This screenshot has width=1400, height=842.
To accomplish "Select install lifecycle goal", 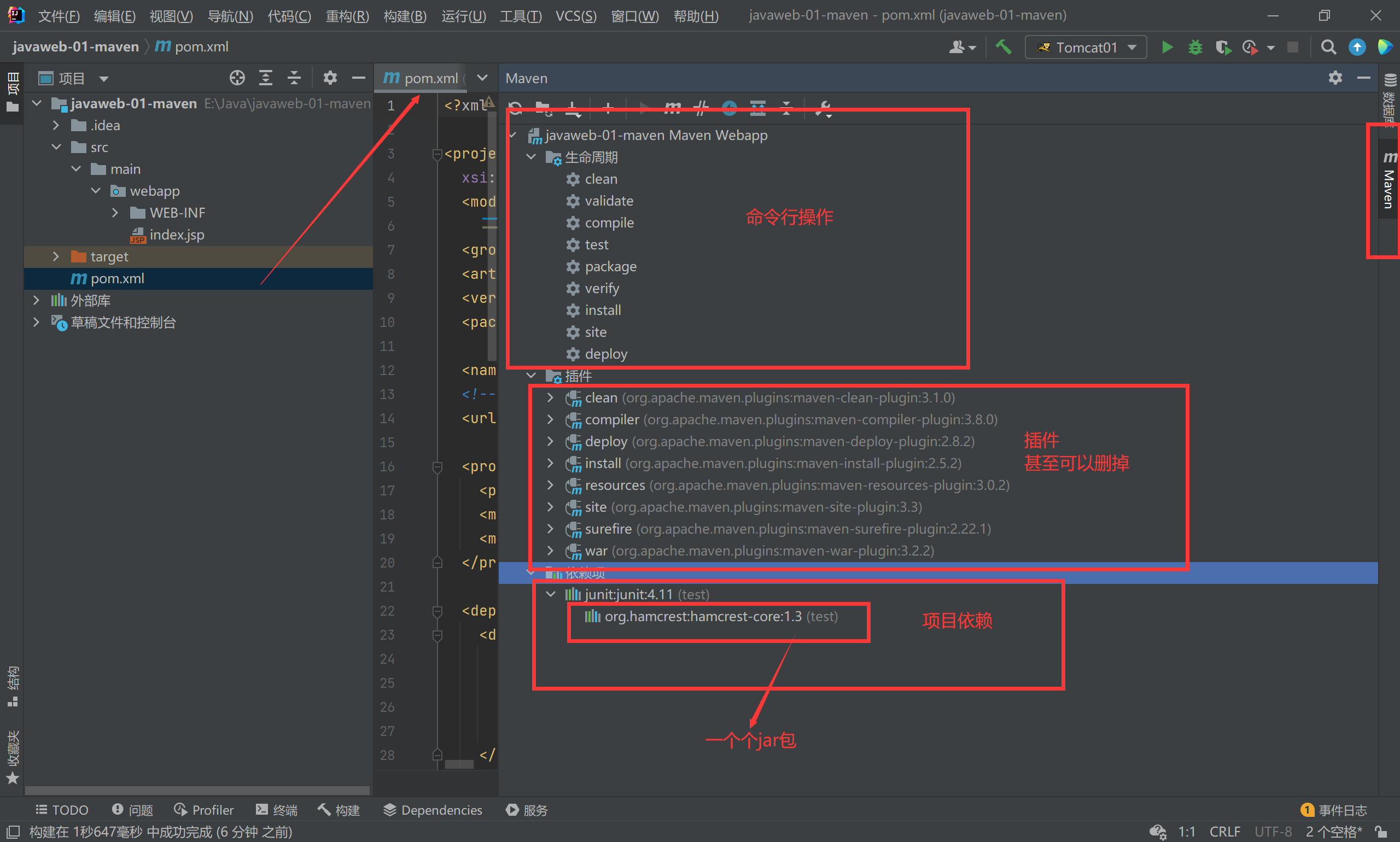I will tap(603, 310).
